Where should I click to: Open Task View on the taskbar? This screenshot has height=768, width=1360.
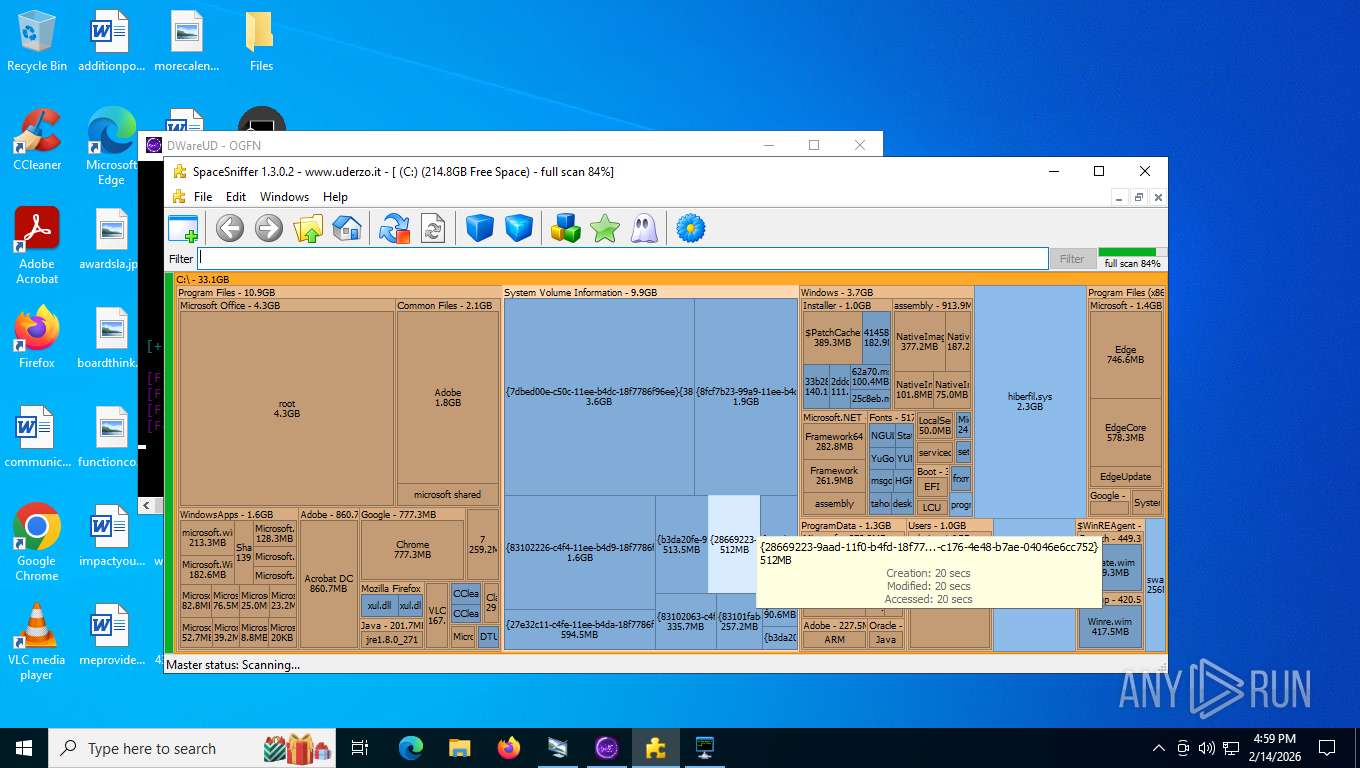(x=361, y=748)
